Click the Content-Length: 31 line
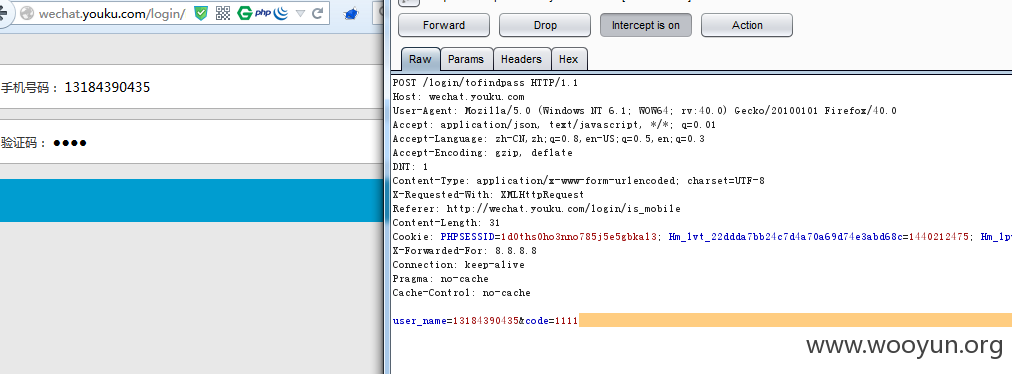This screenshot has height=374, width=1012. point(446,223)
